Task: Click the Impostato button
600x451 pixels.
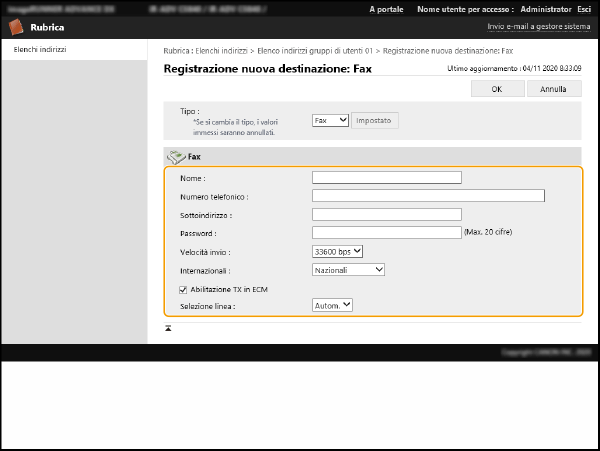Action: (x=375, y=120)
